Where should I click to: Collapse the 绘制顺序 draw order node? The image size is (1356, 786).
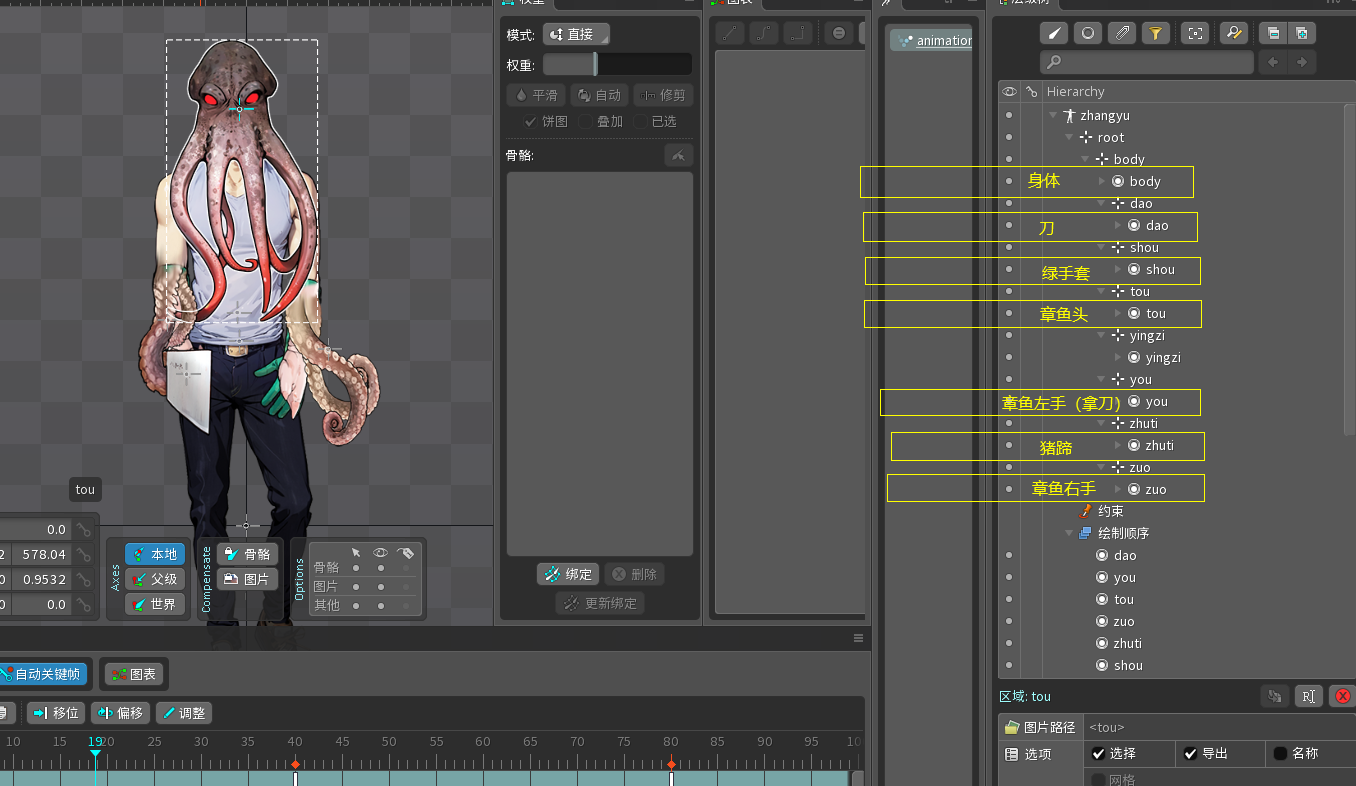tap(1069, 533)
